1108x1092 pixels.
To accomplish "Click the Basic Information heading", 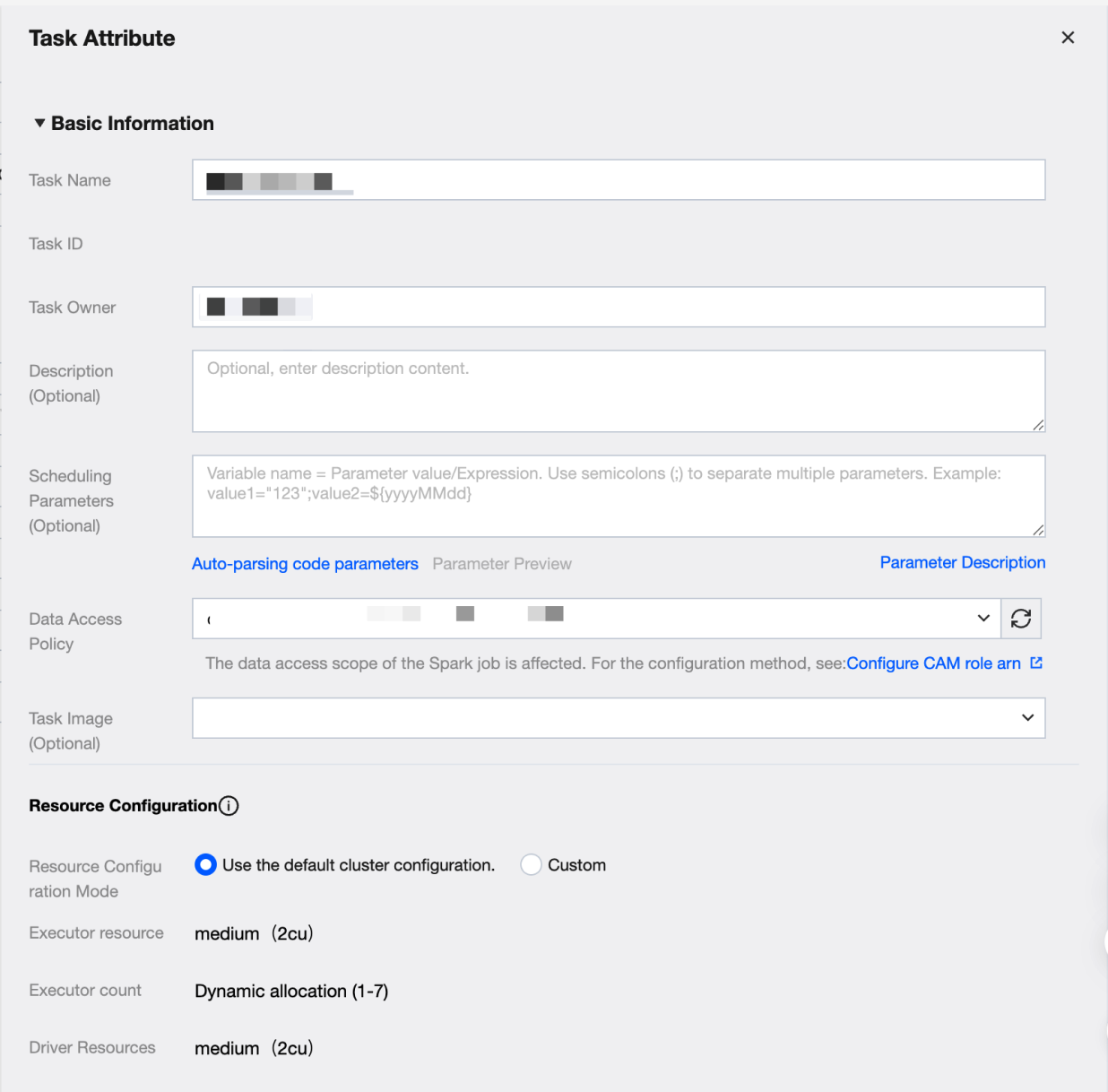I will click(x=133, y=124).
